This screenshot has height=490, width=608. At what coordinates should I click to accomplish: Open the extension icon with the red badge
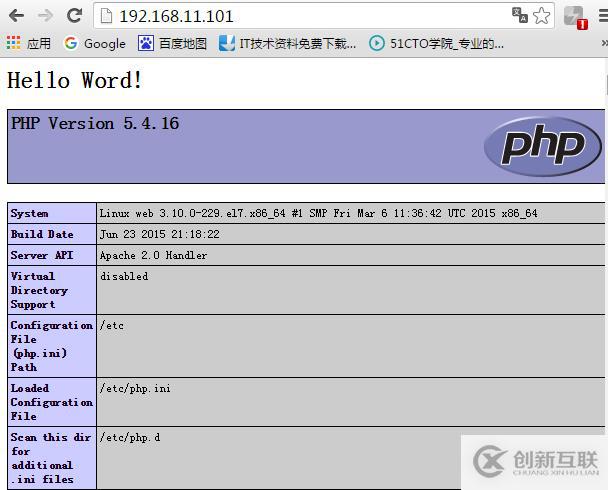tap(575, 17)
